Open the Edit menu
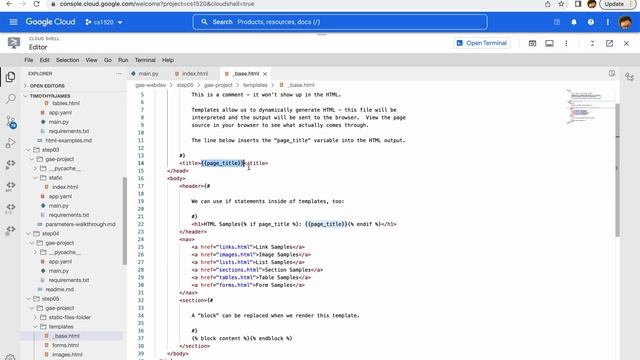Image resolution: width=640 pixels, height=360 pixels. point(44,60)
